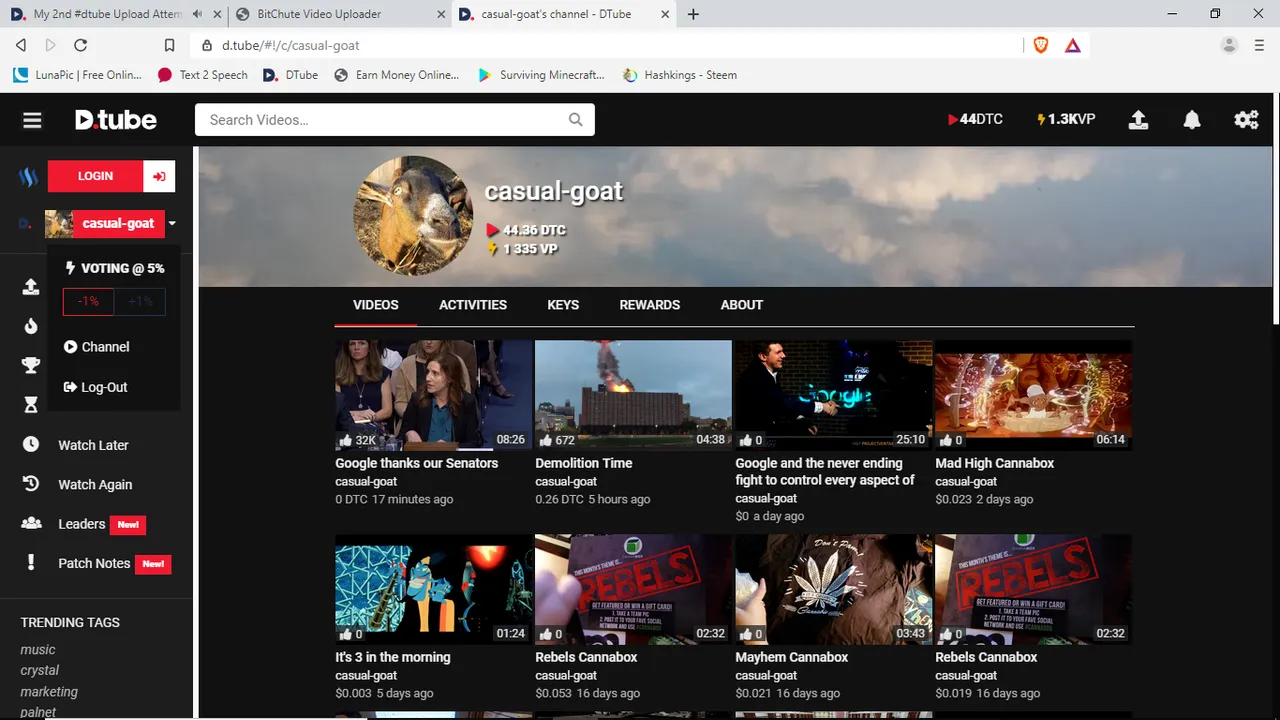The image size is (1280, 720).
Task: Open the DTube hamburger menu
Action: click(x=32, y=120)
